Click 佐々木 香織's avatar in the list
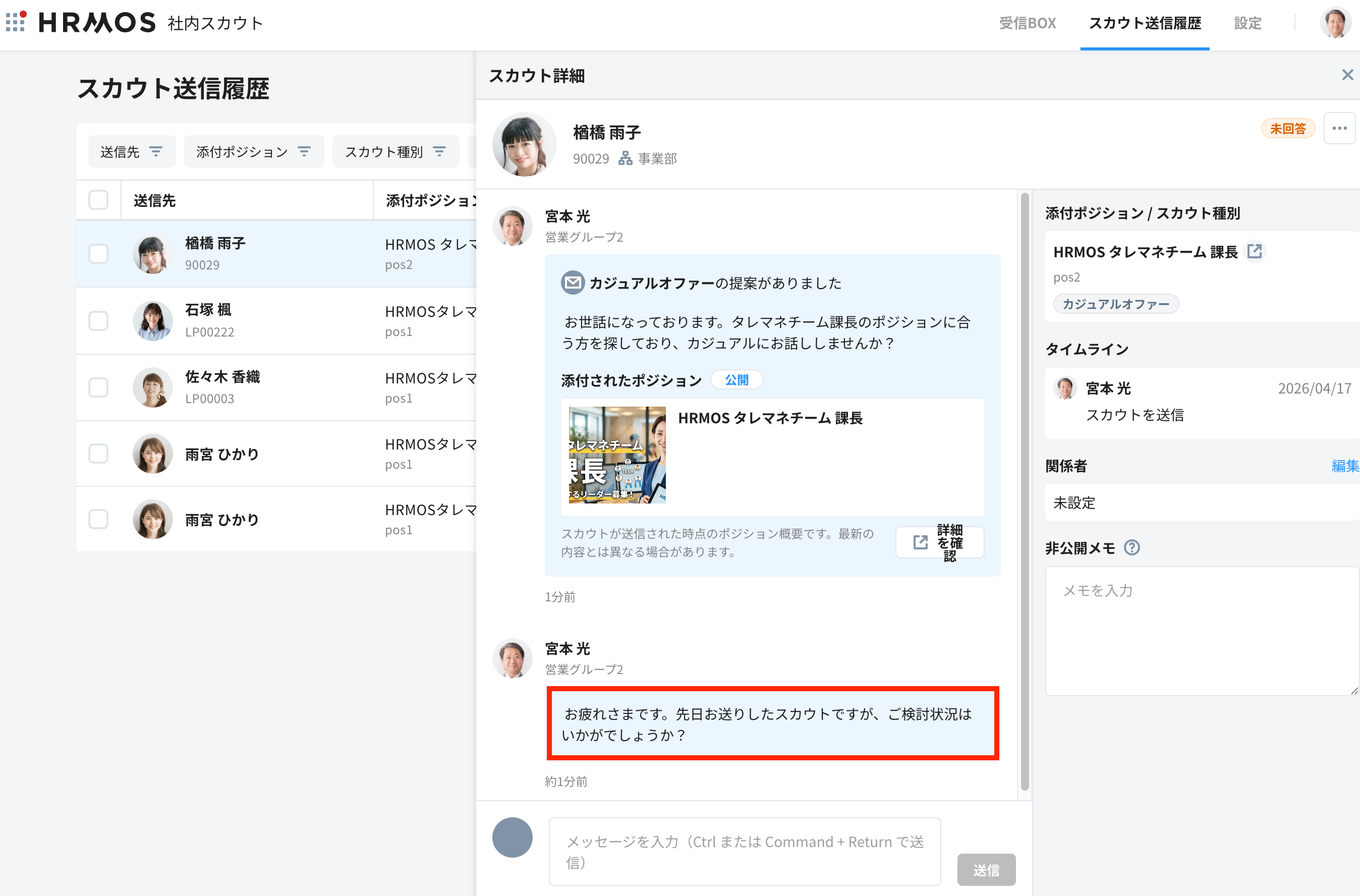1360x896 pixels. click(152, 387)
